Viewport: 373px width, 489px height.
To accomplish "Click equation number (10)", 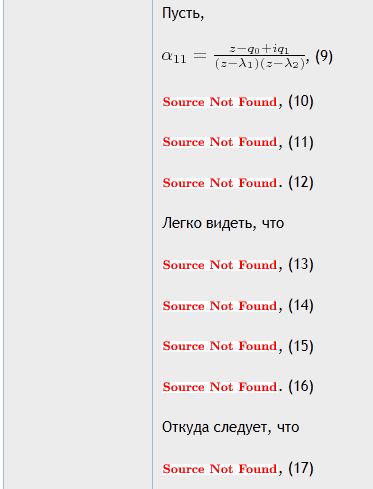I will coord(301,101).
